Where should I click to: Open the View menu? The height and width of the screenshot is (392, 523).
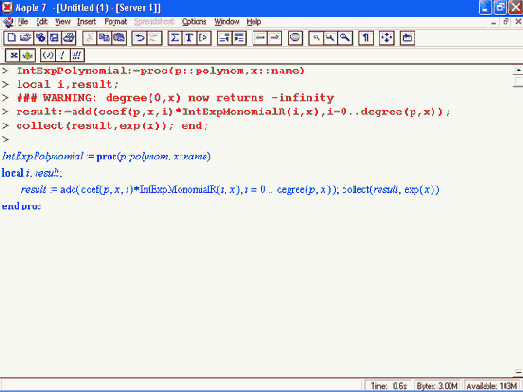tap(63, 22)
